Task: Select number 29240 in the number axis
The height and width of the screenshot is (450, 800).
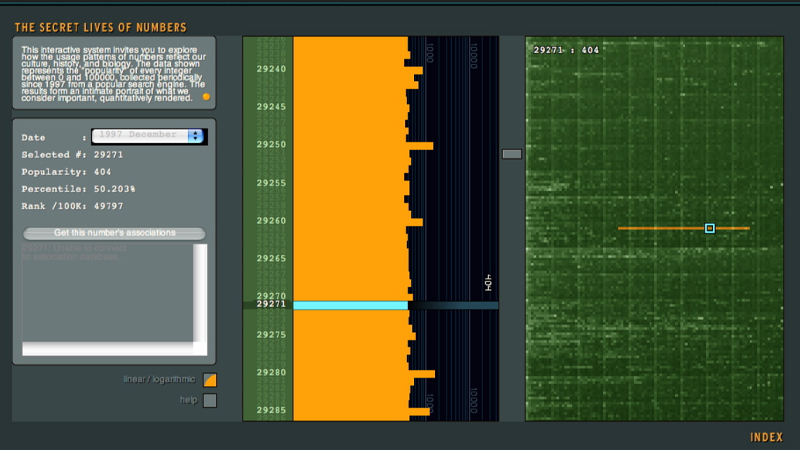Action: coord(271,69)
